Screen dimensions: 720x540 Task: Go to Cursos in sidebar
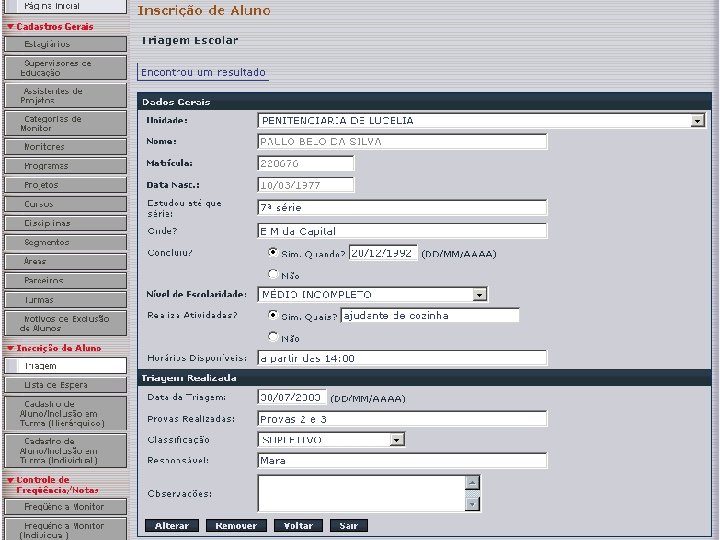[66, 204]
